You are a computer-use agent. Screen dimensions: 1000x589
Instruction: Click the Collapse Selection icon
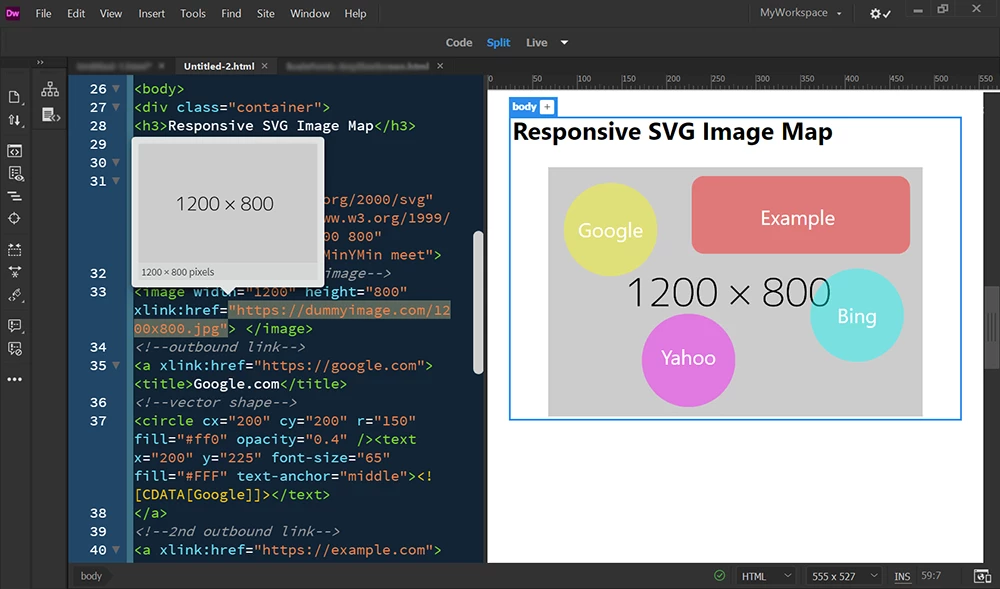coord(14,272)
